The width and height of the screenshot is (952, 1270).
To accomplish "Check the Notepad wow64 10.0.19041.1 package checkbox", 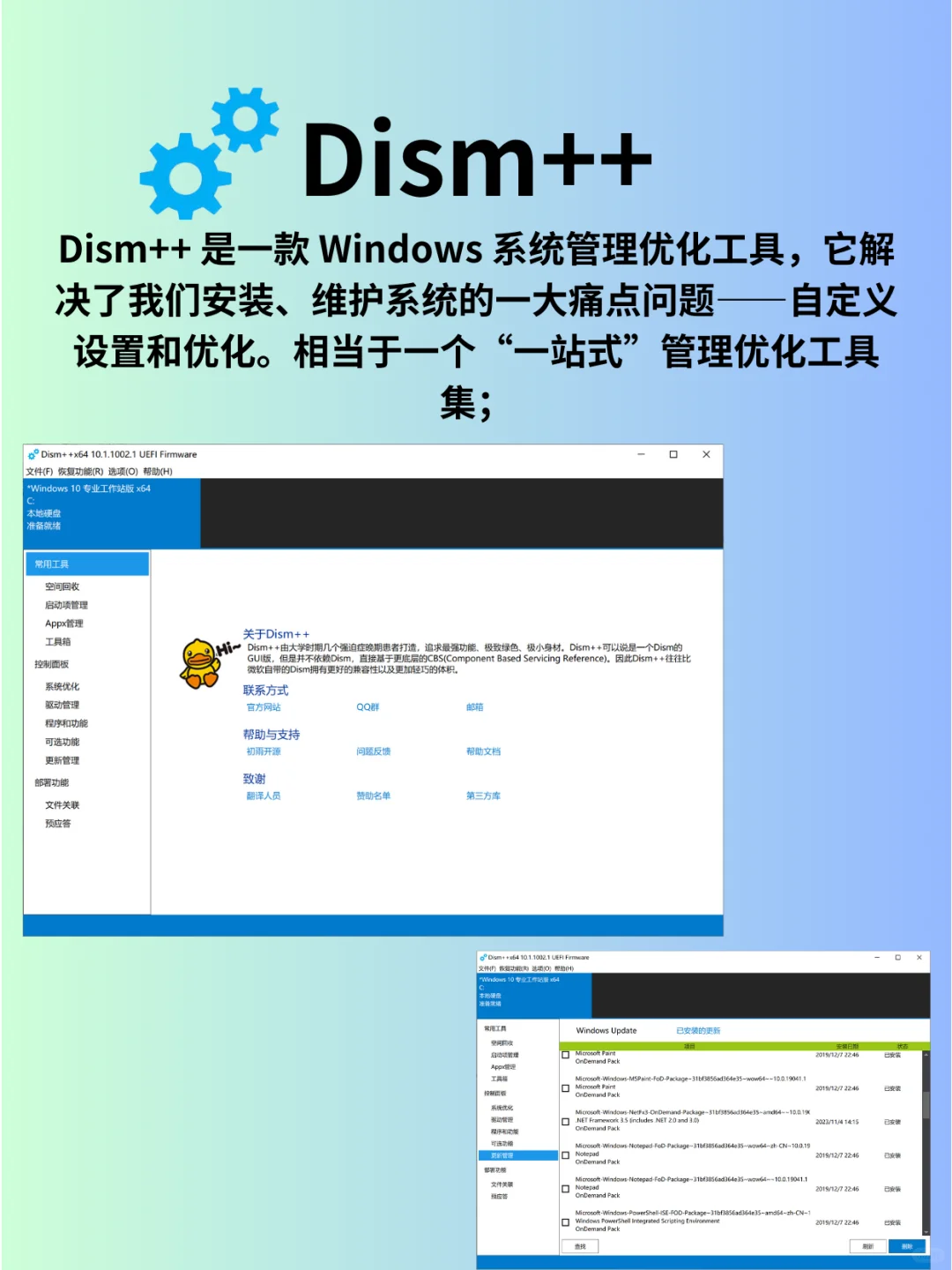I will [x=565, y=1189].
